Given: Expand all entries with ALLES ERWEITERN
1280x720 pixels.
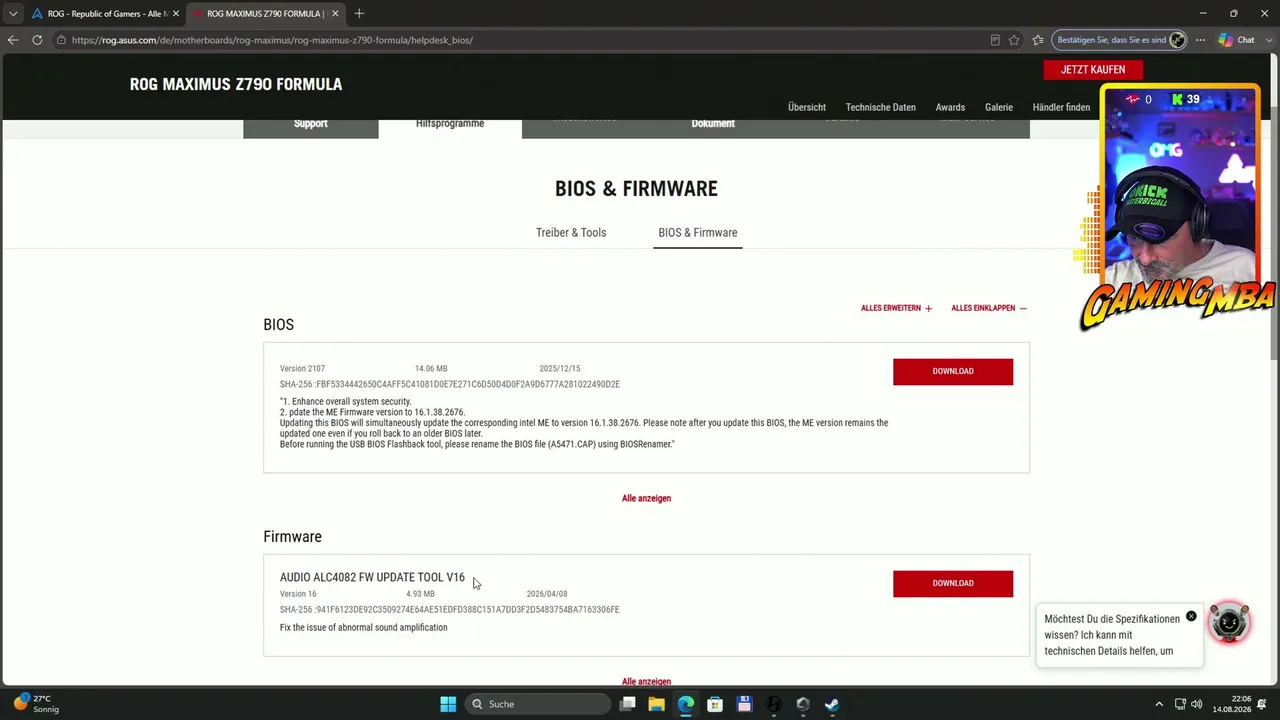Looking at the screenshot, I should click(x=896, y=308).
